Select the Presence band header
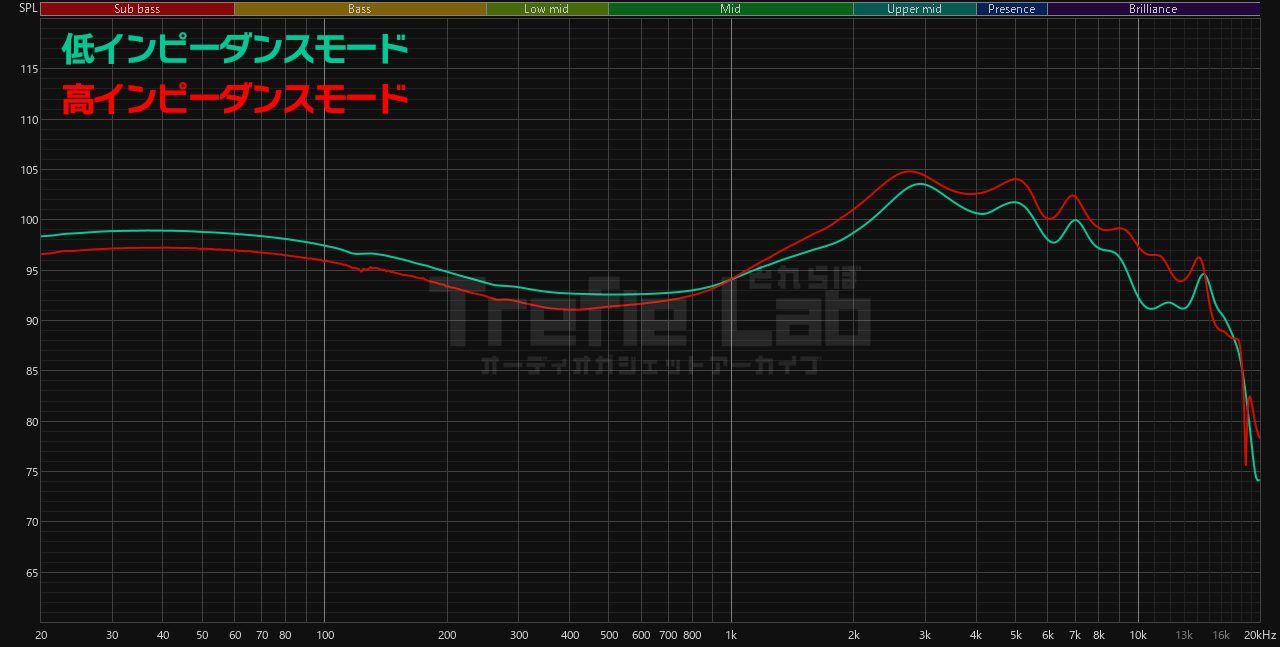The width and height of the screenshot is (1280, 647). [x=1012, y=9]
